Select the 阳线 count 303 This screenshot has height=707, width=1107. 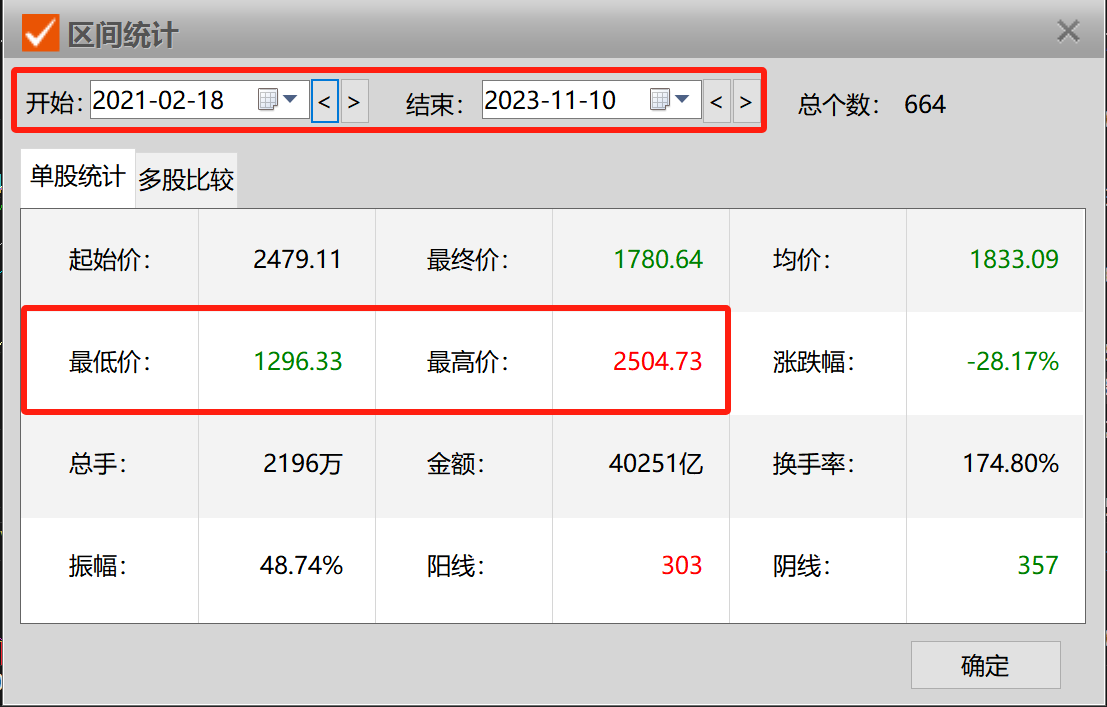pyautogui.click(x=681, y=565)
